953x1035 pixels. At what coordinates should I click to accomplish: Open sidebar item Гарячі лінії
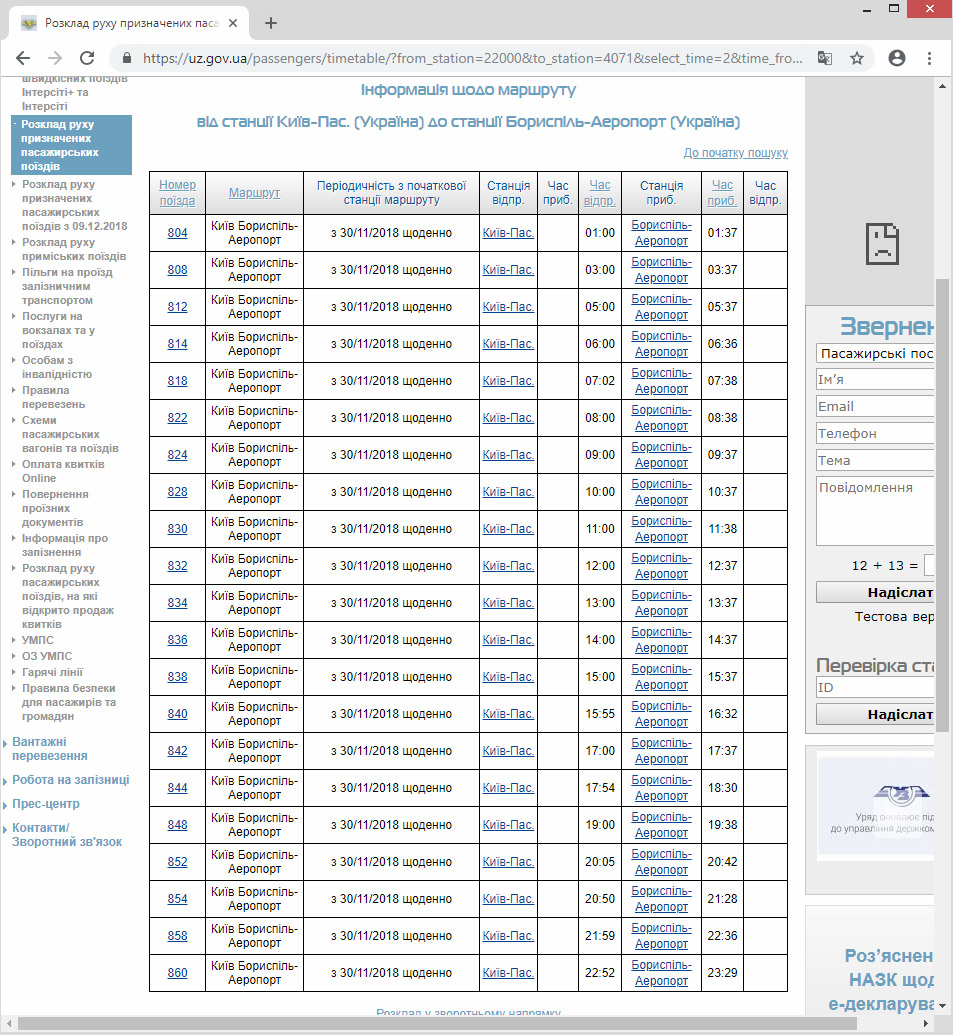[x=53, y=672]
